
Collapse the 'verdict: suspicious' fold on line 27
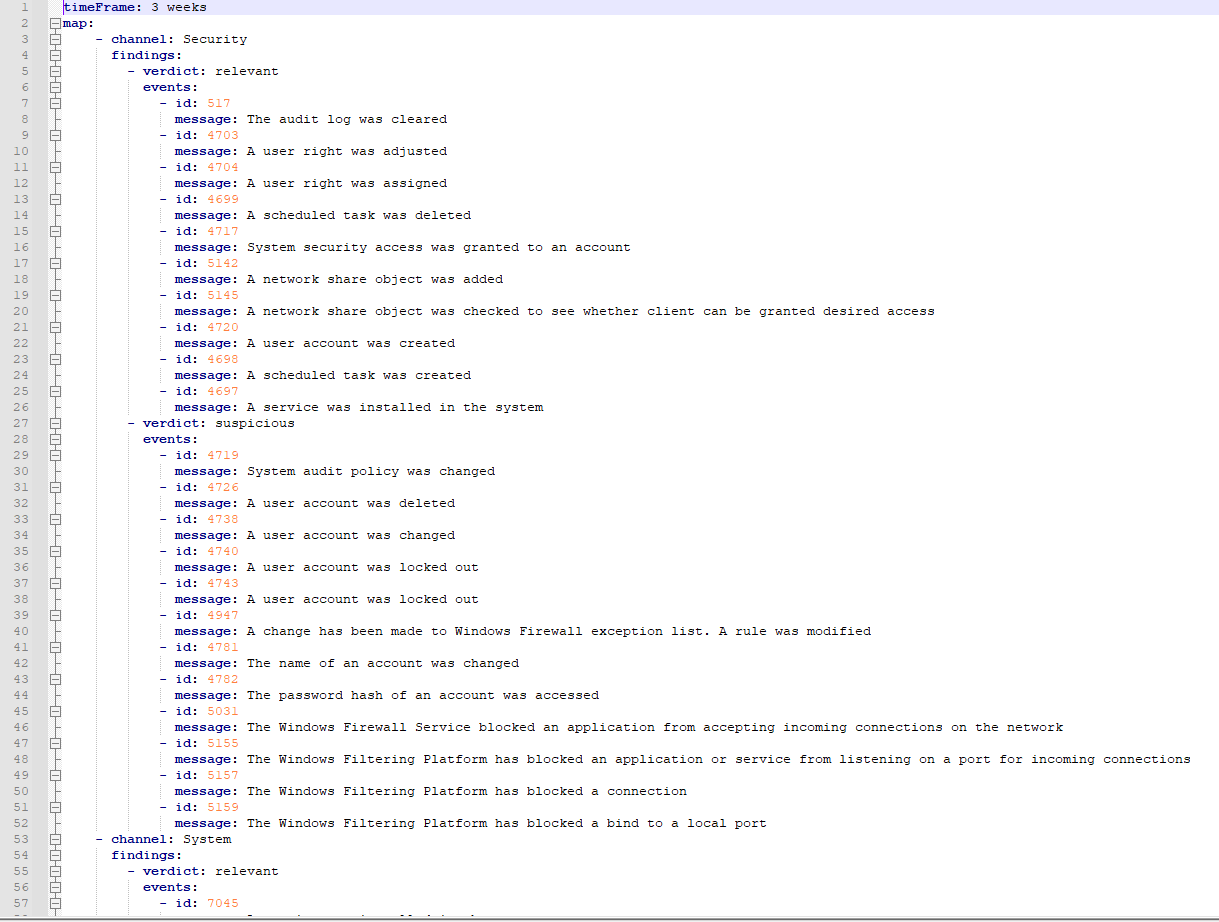[x=56, y=423]
